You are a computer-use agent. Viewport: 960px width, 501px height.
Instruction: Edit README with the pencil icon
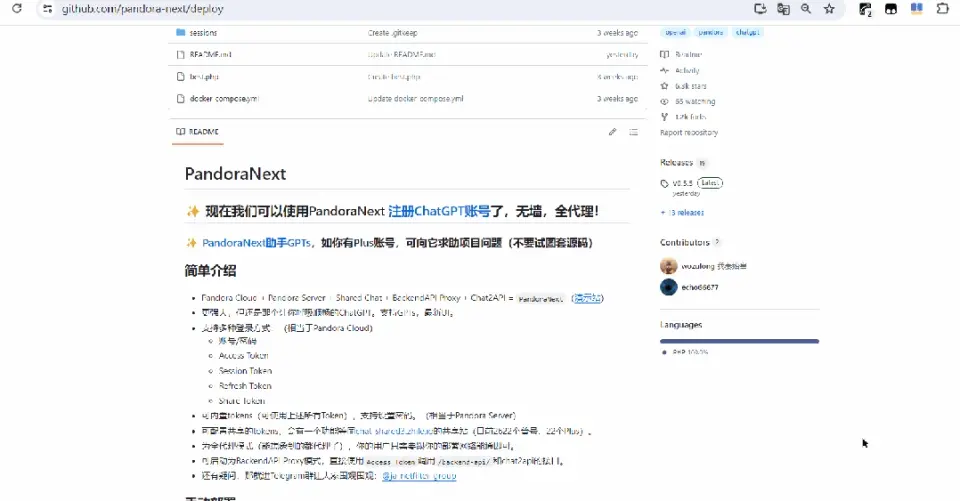[x=612, y=132]
